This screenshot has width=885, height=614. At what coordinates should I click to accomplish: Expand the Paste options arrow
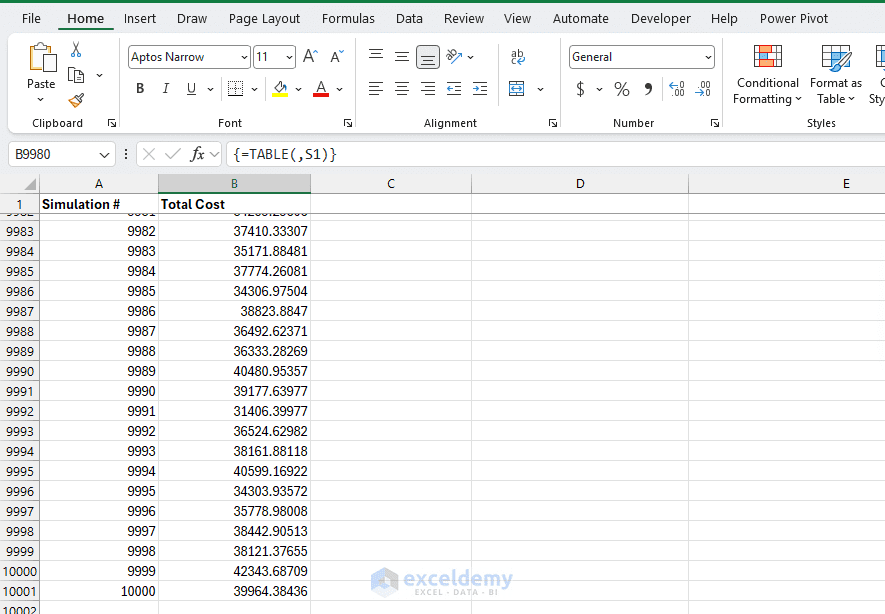tap(41, 100)
